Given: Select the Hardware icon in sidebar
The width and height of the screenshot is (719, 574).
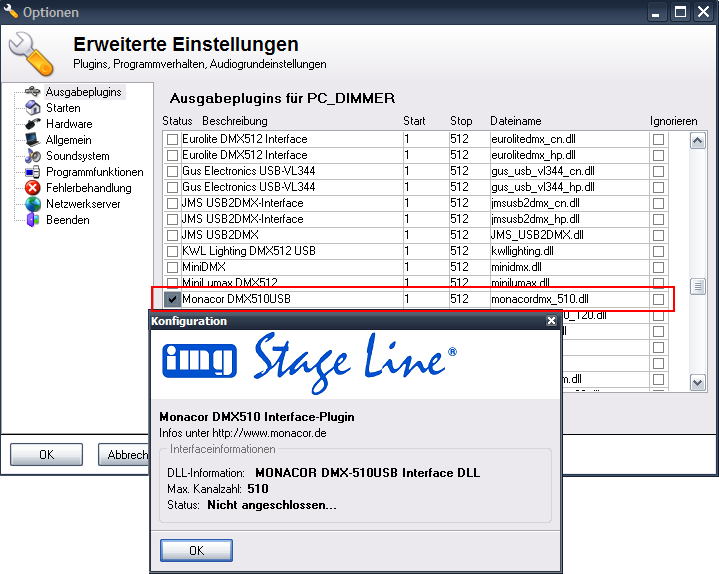Looking at the screenshot, I should (32, 124).
